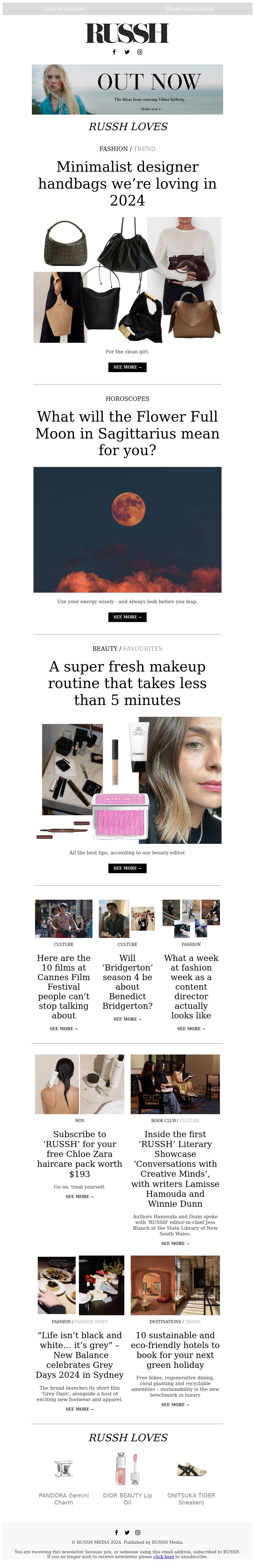Open the full moon horoscope image
Screen dimensions: 255x1568
[127, 529]
